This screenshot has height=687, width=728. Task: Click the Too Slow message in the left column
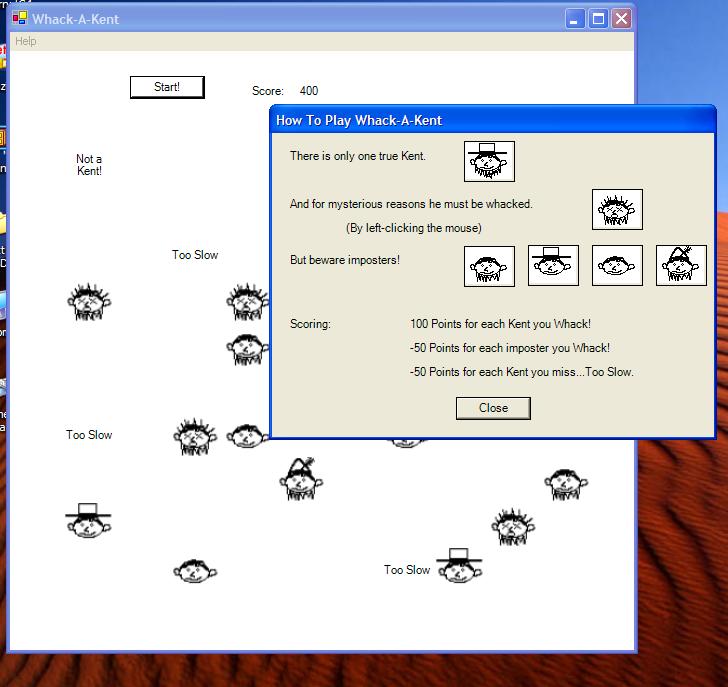[89, 435]
